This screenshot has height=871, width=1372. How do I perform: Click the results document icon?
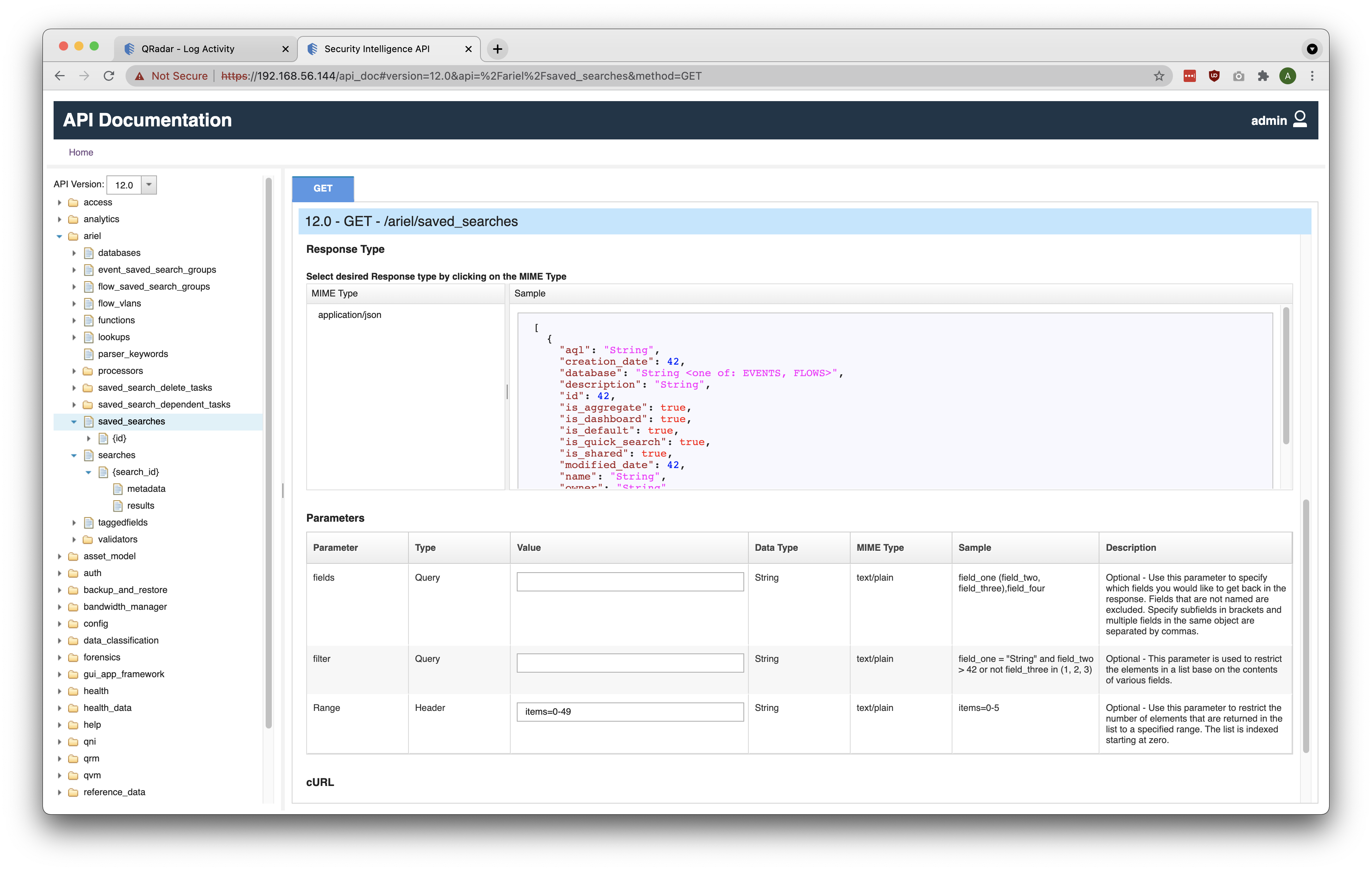[118, 506]
